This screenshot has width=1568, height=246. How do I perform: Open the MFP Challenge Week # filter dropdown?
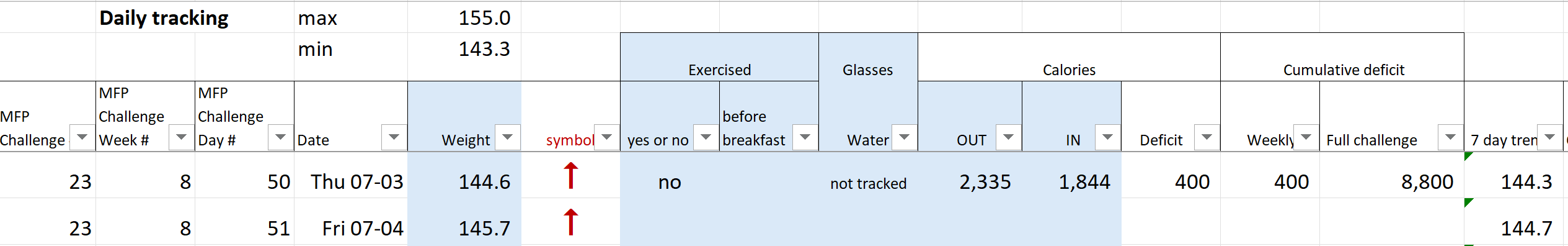[x=181, y=137]
